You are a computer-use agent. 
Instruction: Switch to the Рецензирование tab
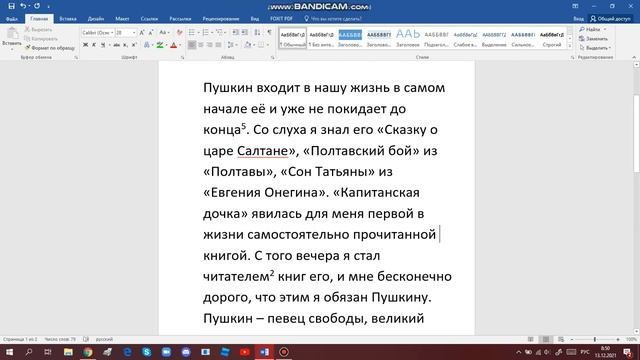tap(221, 19)
